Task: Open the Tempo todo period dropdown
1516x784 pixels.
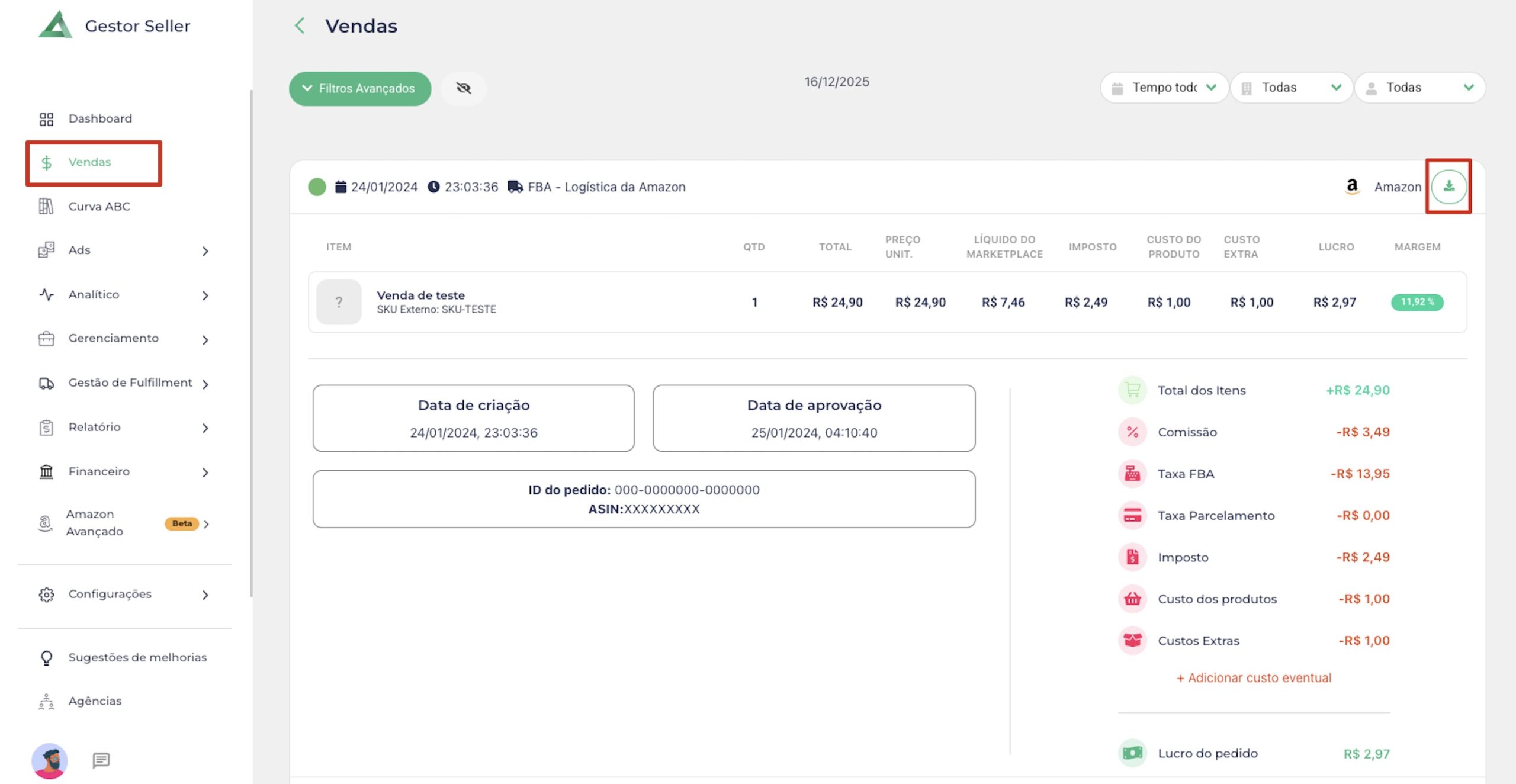Action: 1164,88
